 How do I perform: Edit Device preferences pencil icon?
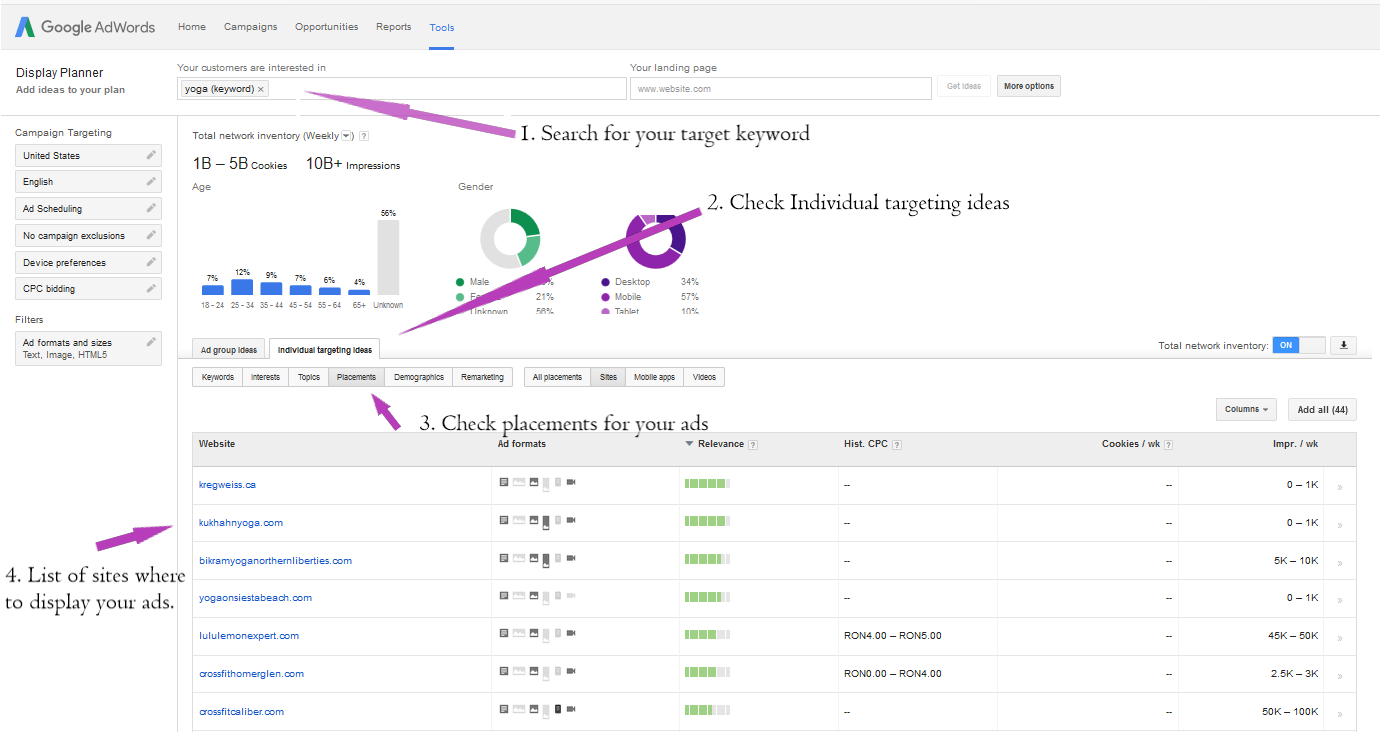150,262
